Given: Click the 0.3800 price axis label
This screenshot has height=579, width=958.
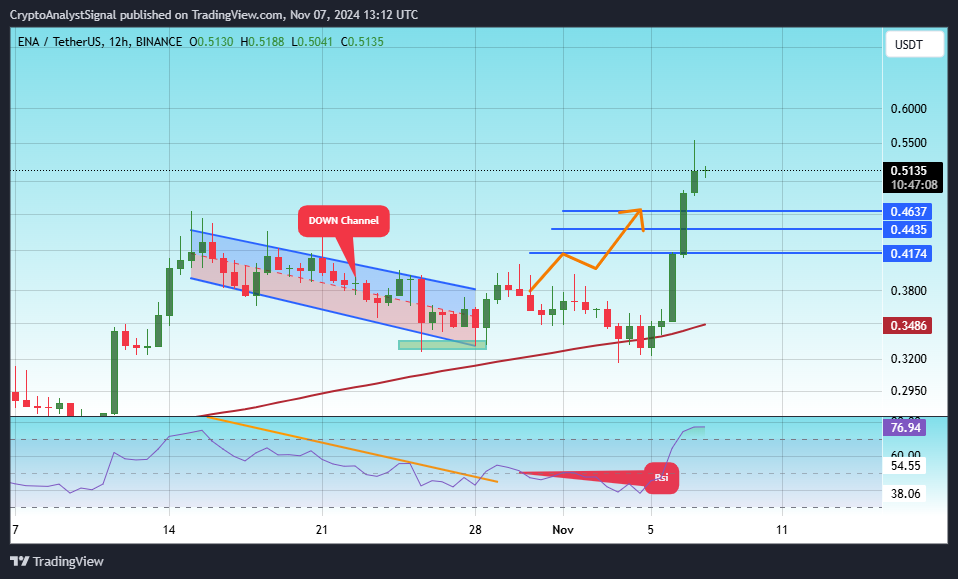Looking at the screenshot, I should tap(909, 291).
